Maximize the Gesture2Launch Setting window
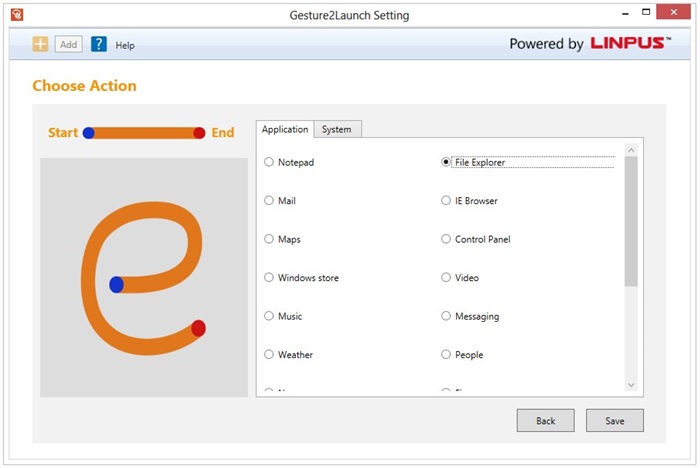 (646, 12)
